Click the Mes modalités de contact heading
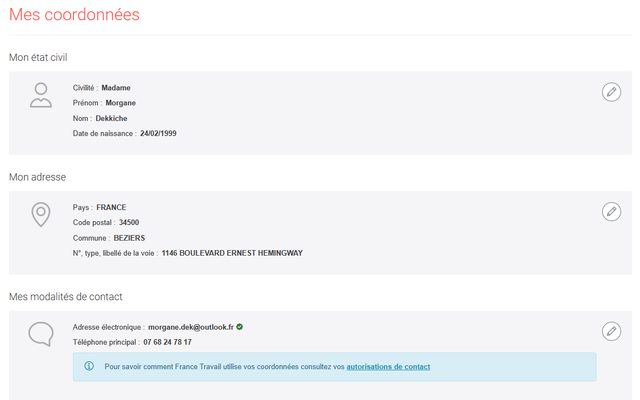The image size is (640, 400). (x=65, y=297)
